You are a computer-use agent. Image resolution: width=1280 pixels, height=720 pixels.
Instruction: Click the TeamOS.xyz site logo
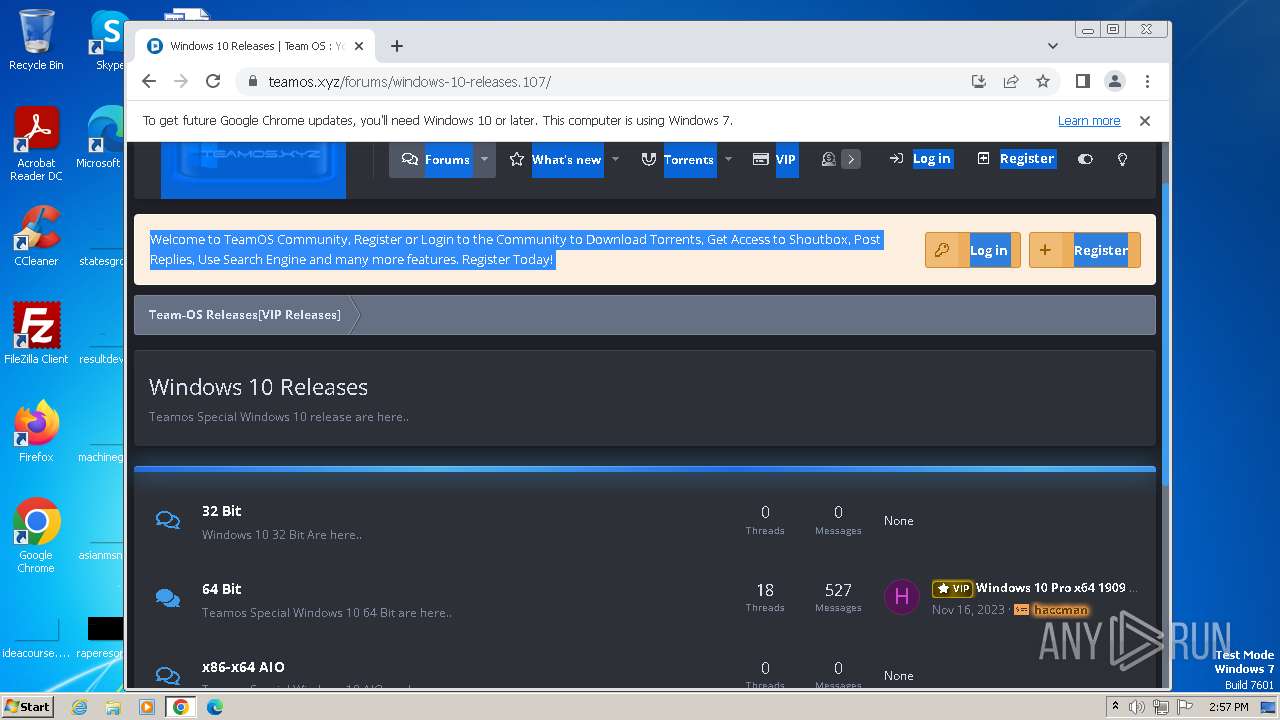click(253, 168)
